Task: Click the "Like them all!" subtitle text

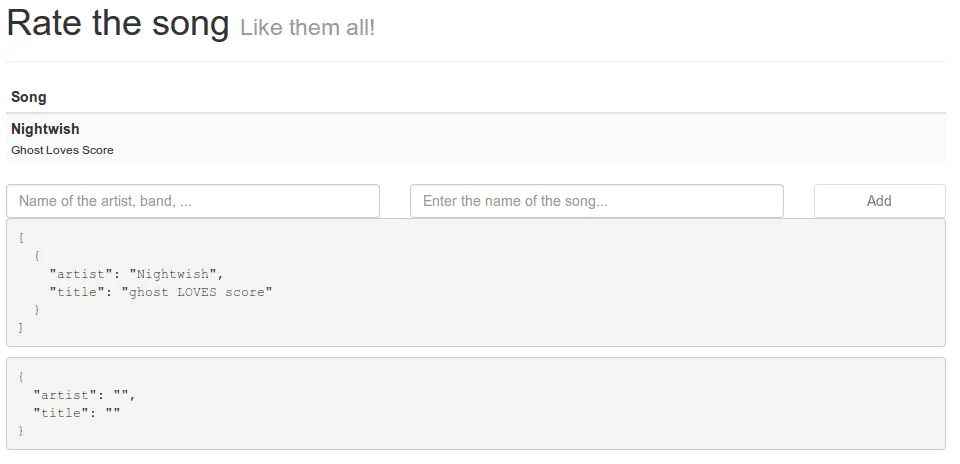Action: 307,28
